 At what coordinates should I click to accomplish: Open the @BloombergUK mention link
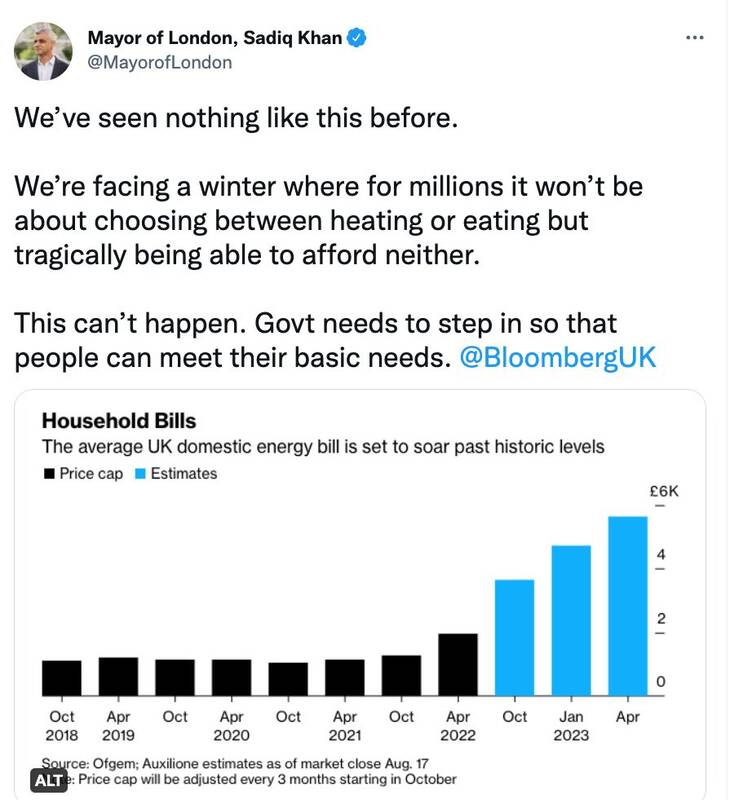click(556, 358)
